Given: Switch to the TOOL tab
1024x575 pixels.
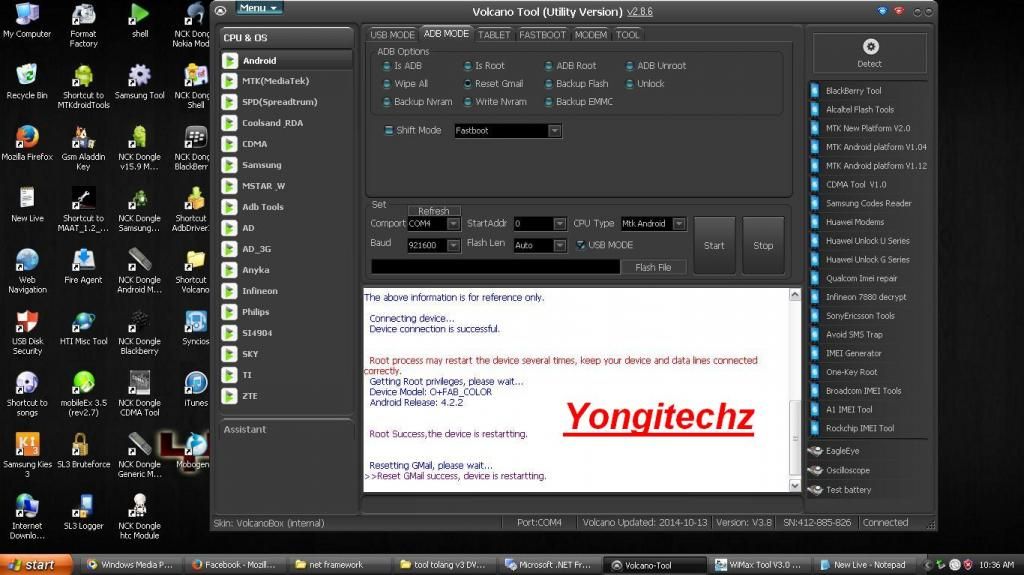Looking at the screenshot, I should [x=628, y=35].
